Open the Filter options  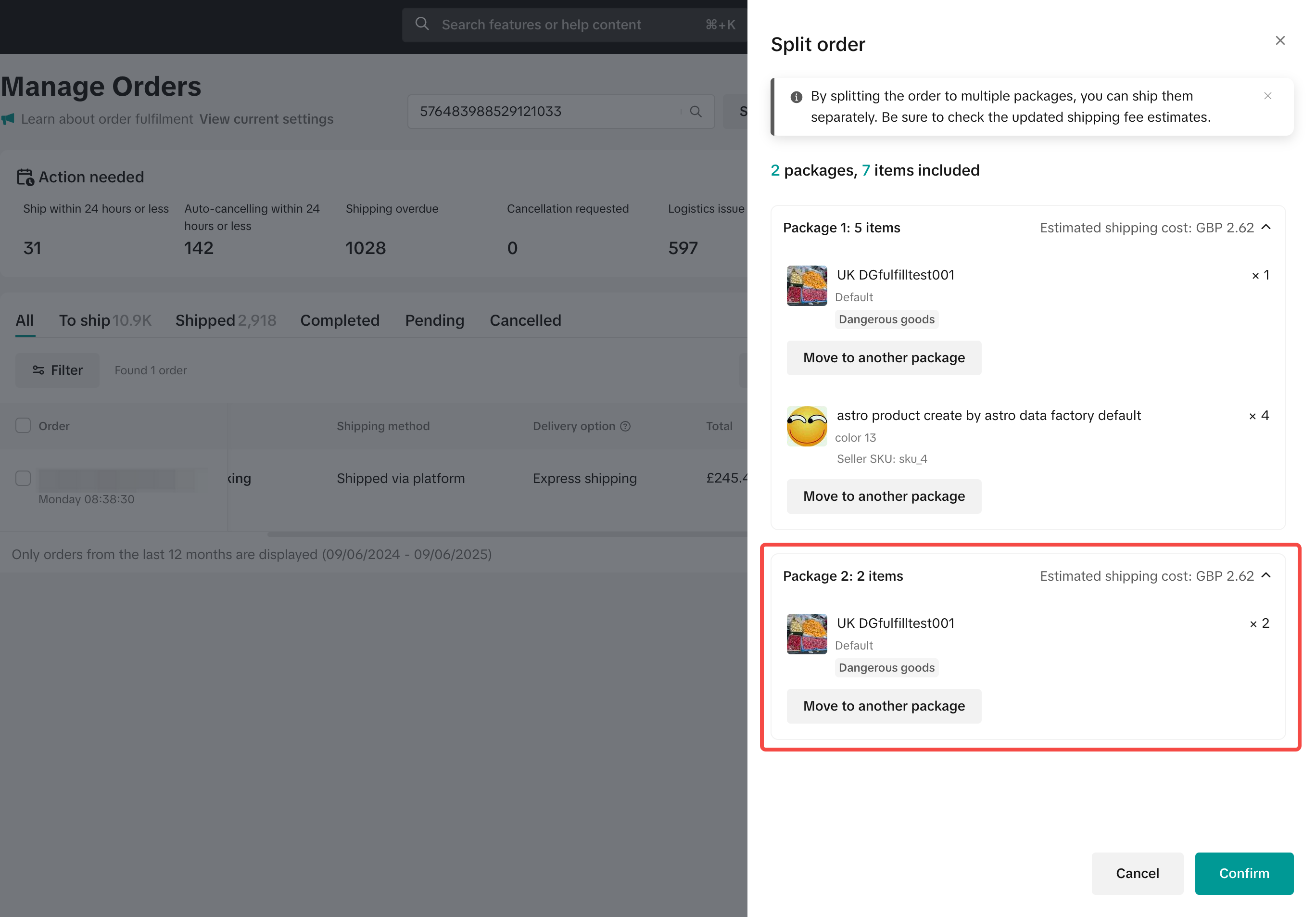57,370
